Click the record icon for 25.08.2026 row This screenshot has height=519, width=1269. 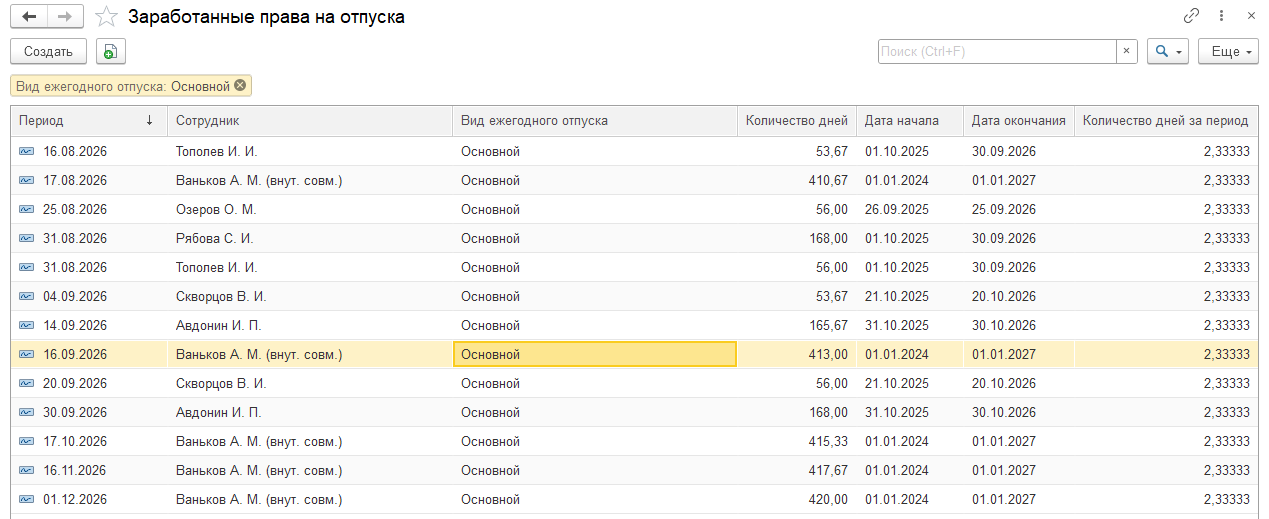pos(26,210)
